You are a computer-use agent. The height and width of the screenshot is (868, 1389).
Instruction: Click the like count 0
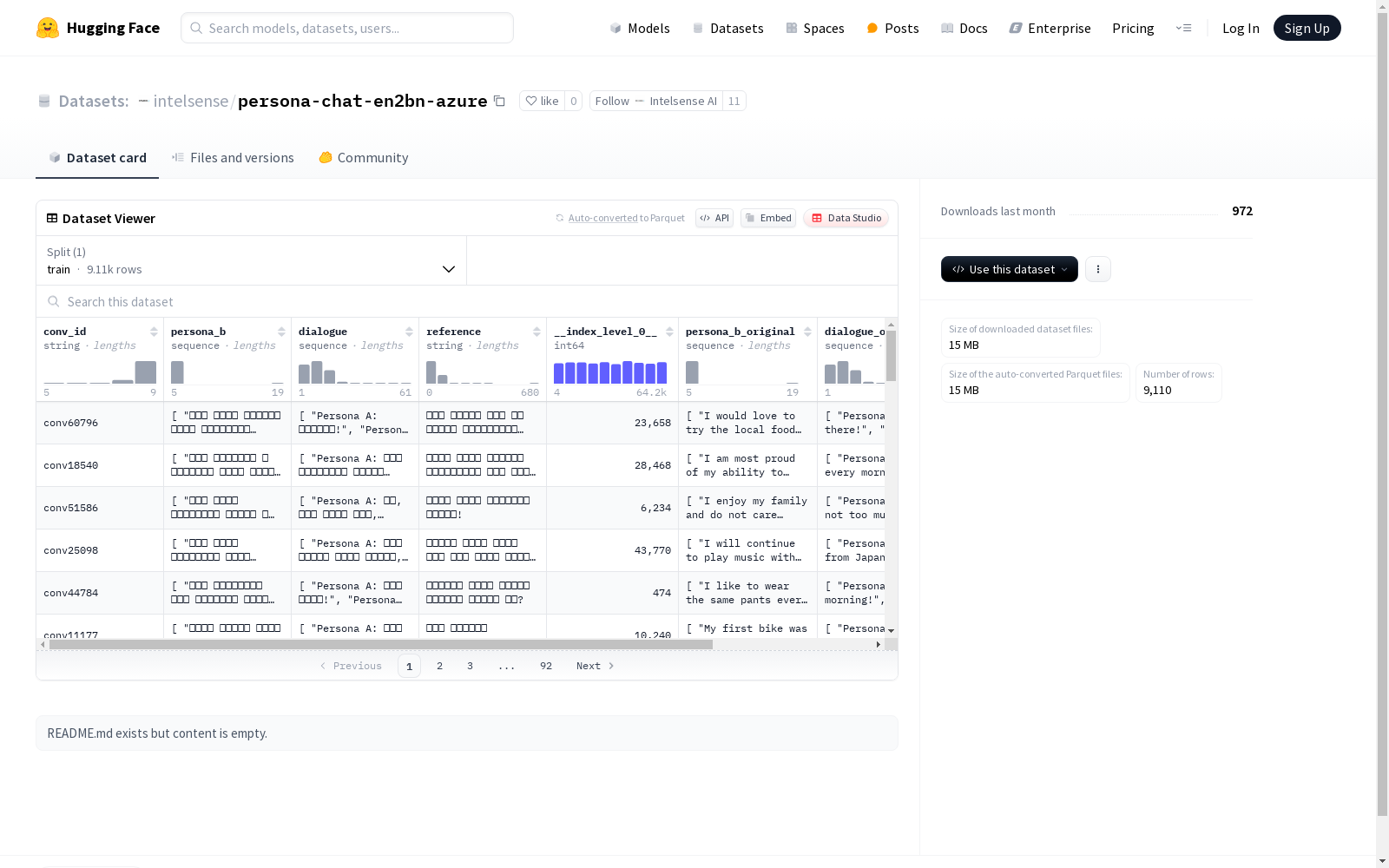pos(573,101)
